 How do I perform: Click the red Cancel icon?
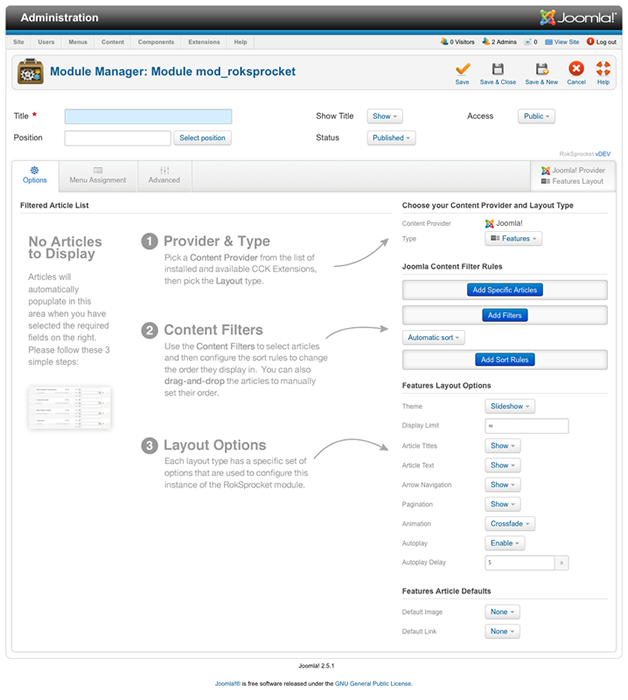click(576, 69)
